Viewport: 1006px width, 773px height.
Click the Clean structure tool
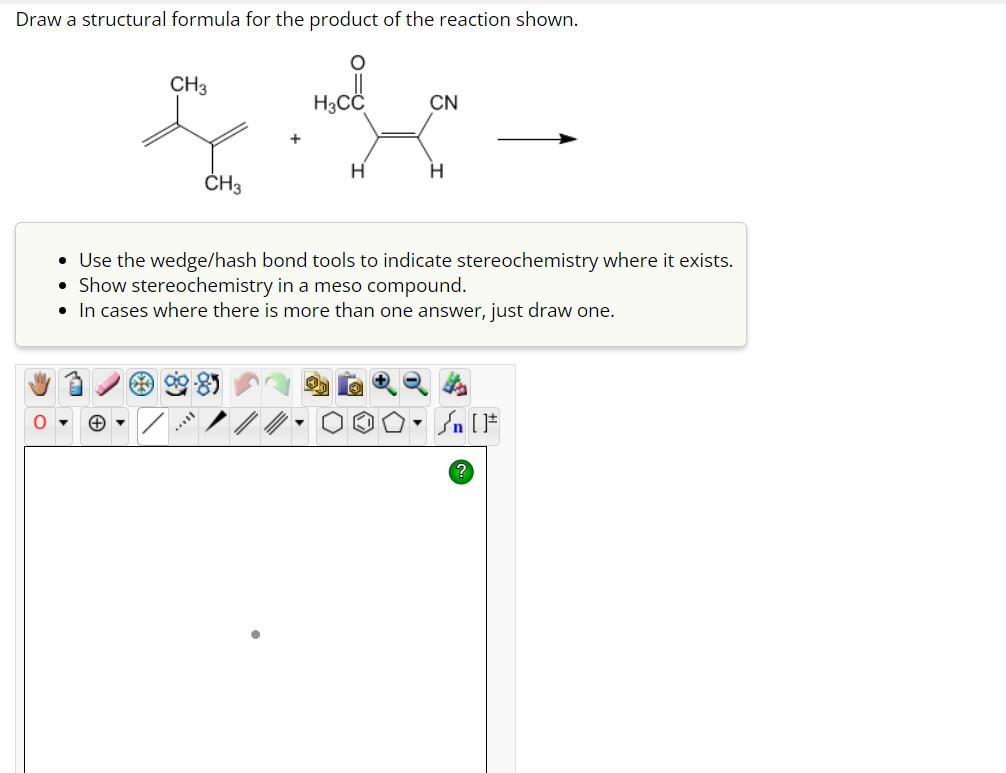point(142,383)
